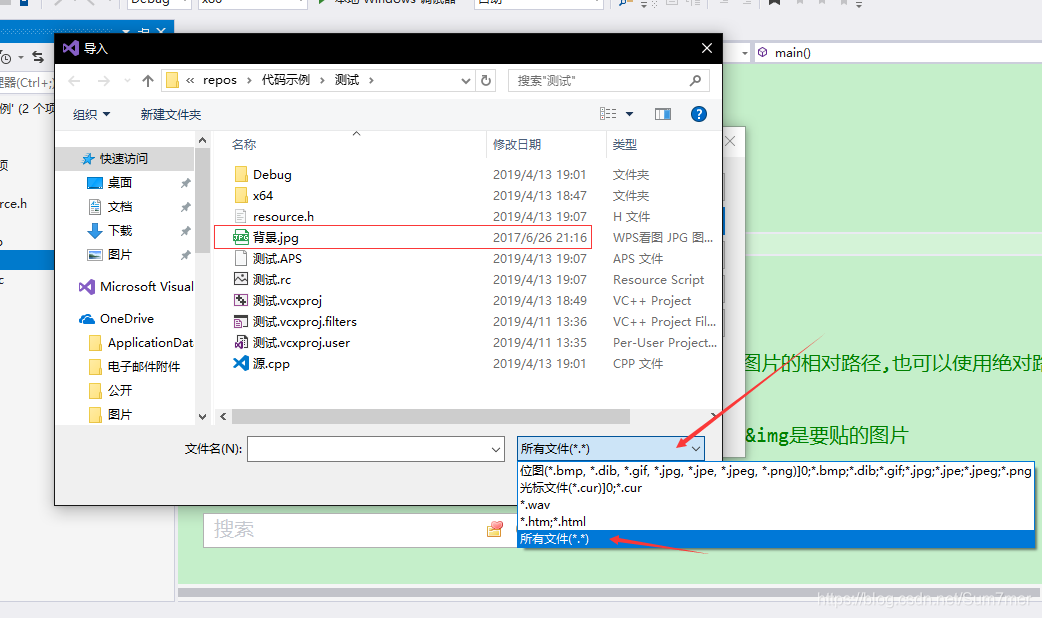Open main() function dropdown in editor

tap(897, 52)
